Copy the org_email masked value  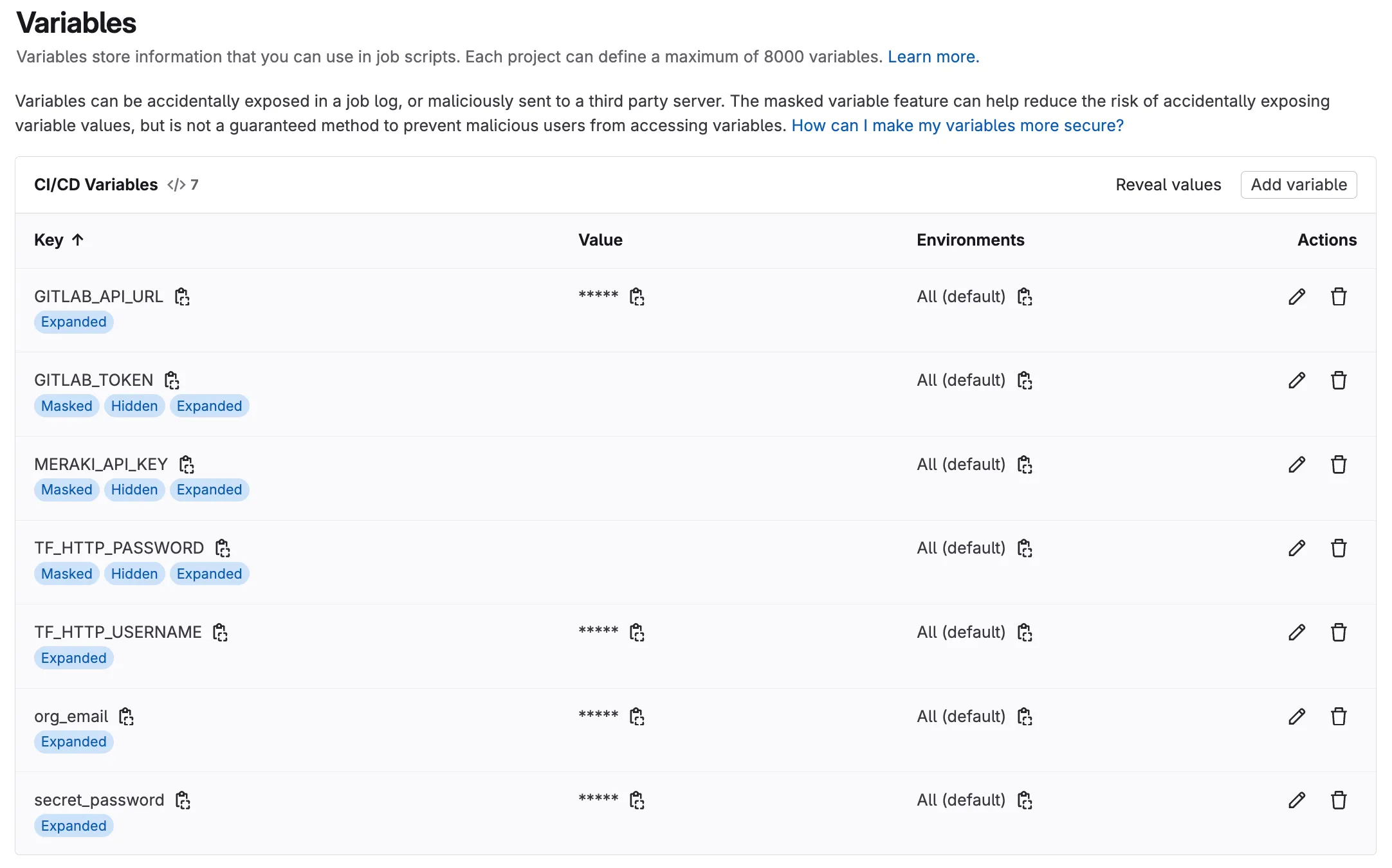tap(637, 717)
